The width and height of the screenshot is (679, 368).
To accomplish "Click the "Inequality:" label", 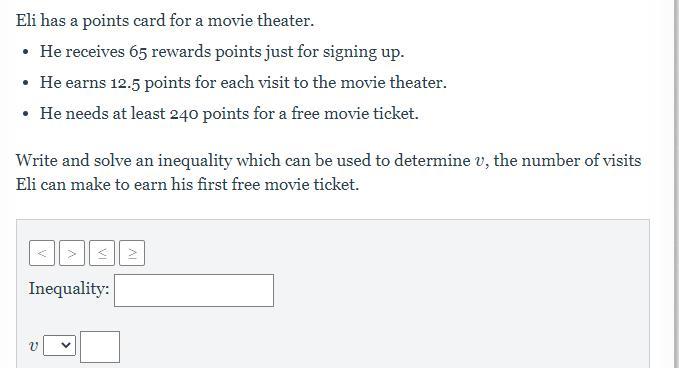I will pyautogui.click(x=69, y=289).
